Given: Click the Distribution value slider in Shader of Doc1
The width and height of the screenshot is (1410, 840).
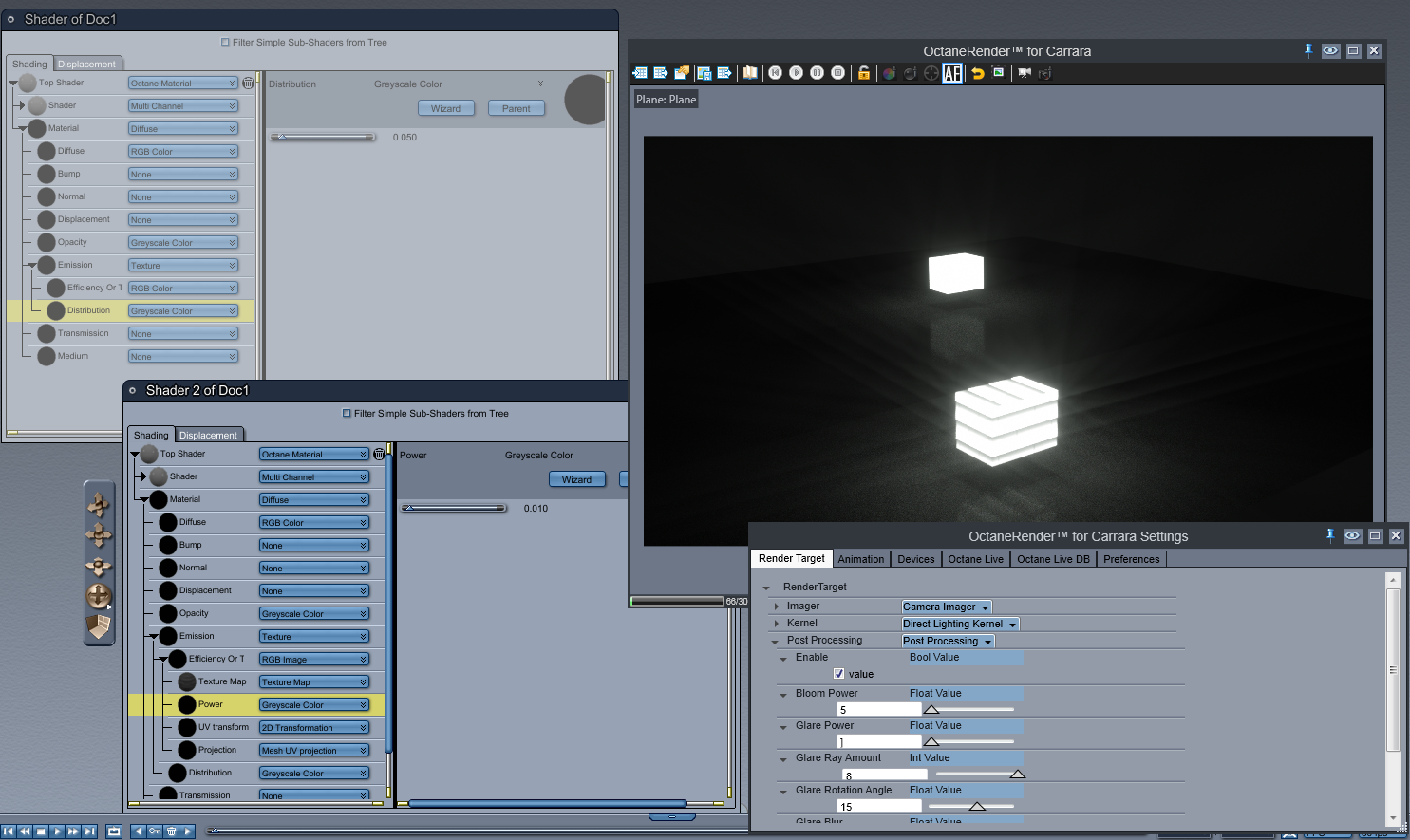Looking at the screenshot, I should [x=323, y=137].
